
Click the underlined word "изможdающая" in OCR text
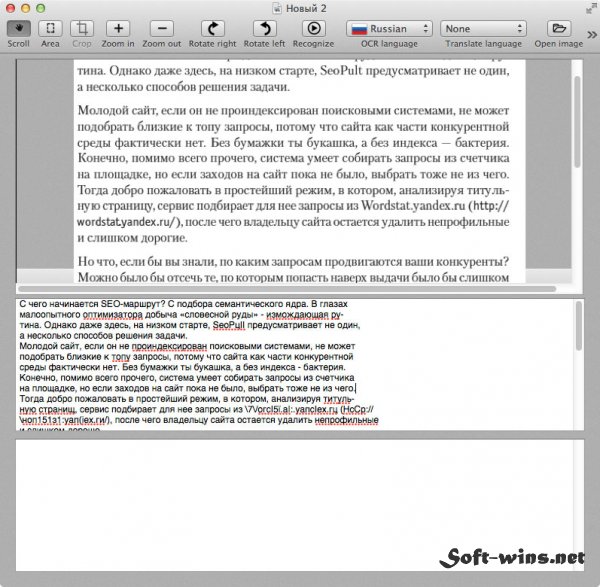point(297,315)
